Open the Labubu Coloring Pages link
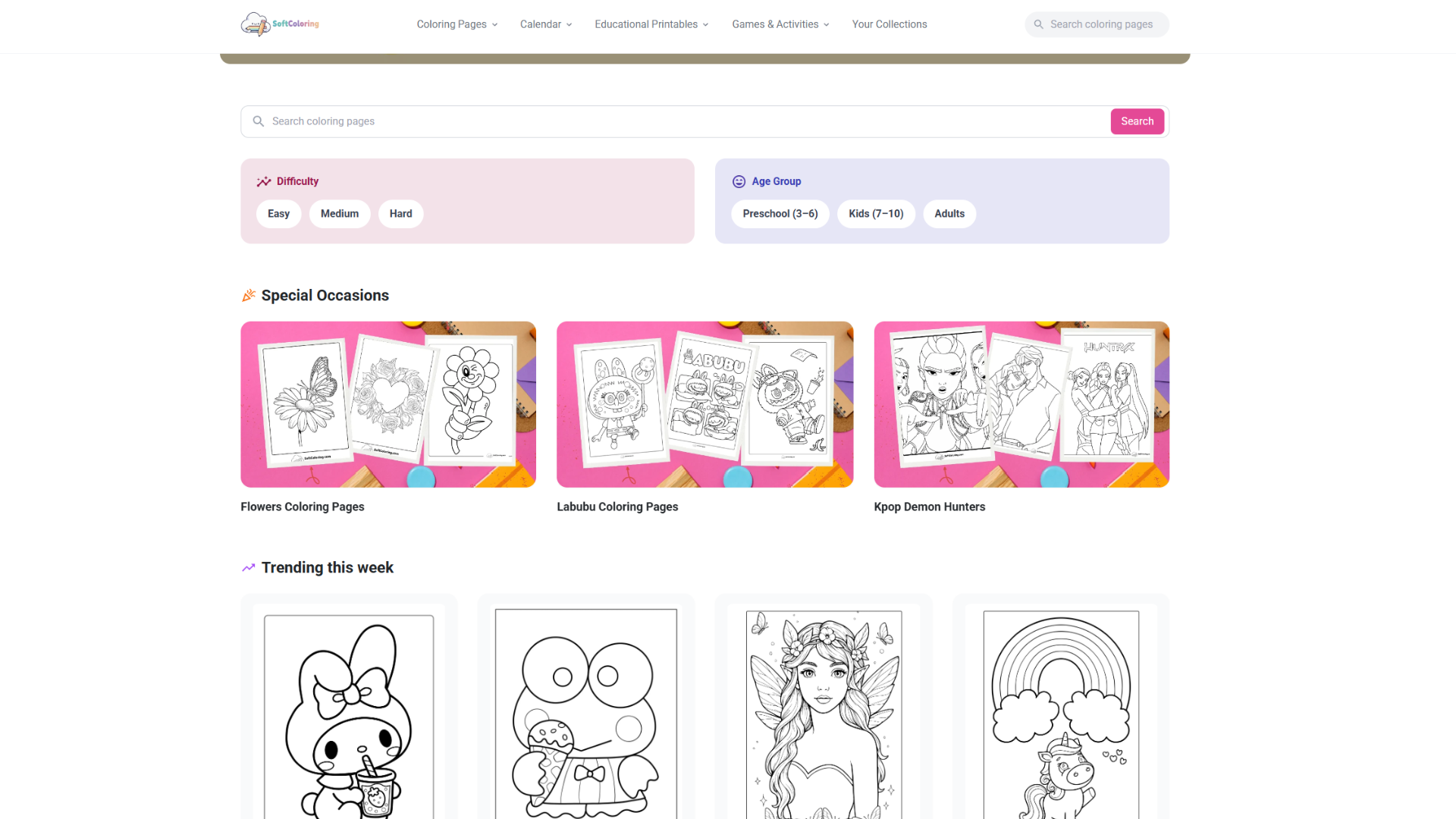Viewport: 1456px width, 819px height. [x=617, y=507]
